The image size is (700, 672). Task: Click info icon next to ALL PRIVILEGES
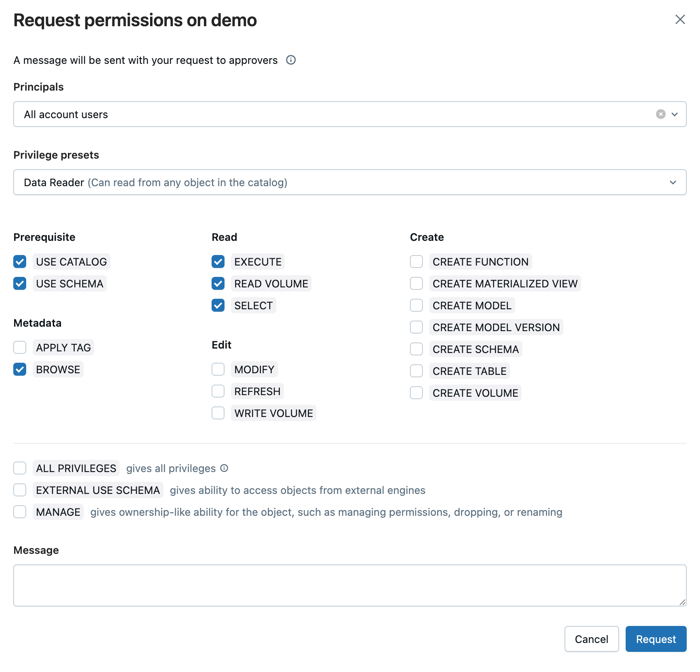(224, 468)
